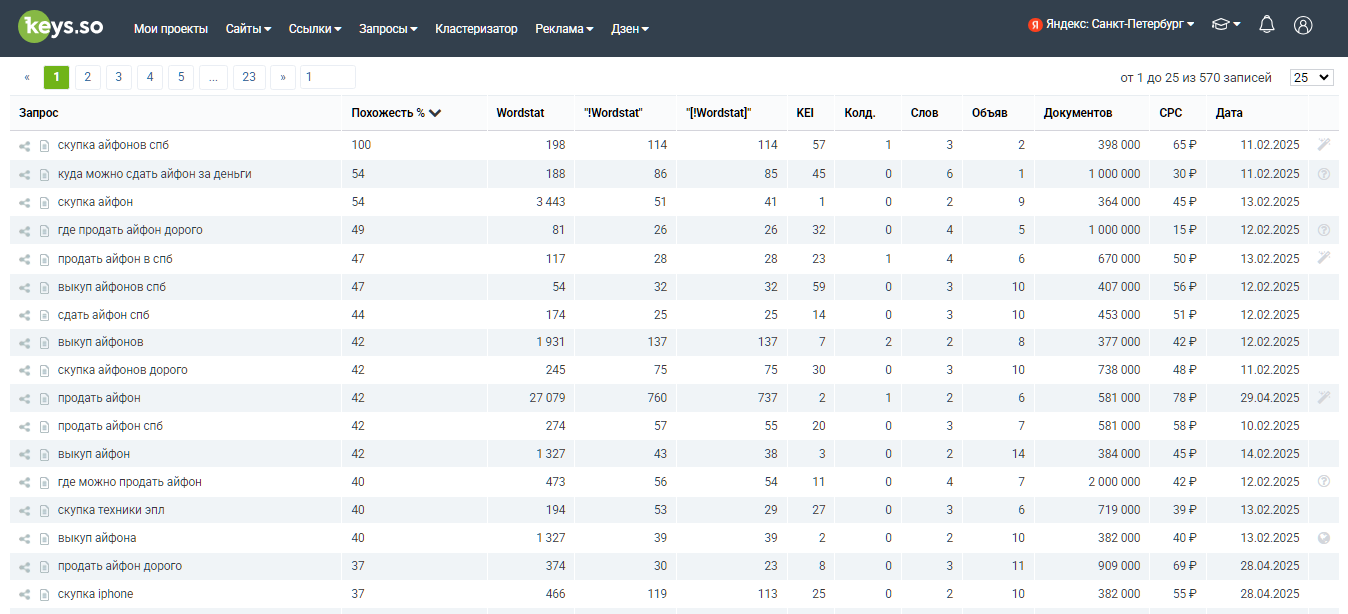Click the page number input field
This screenshot has width=1348, height=614.
click(328, 77)
